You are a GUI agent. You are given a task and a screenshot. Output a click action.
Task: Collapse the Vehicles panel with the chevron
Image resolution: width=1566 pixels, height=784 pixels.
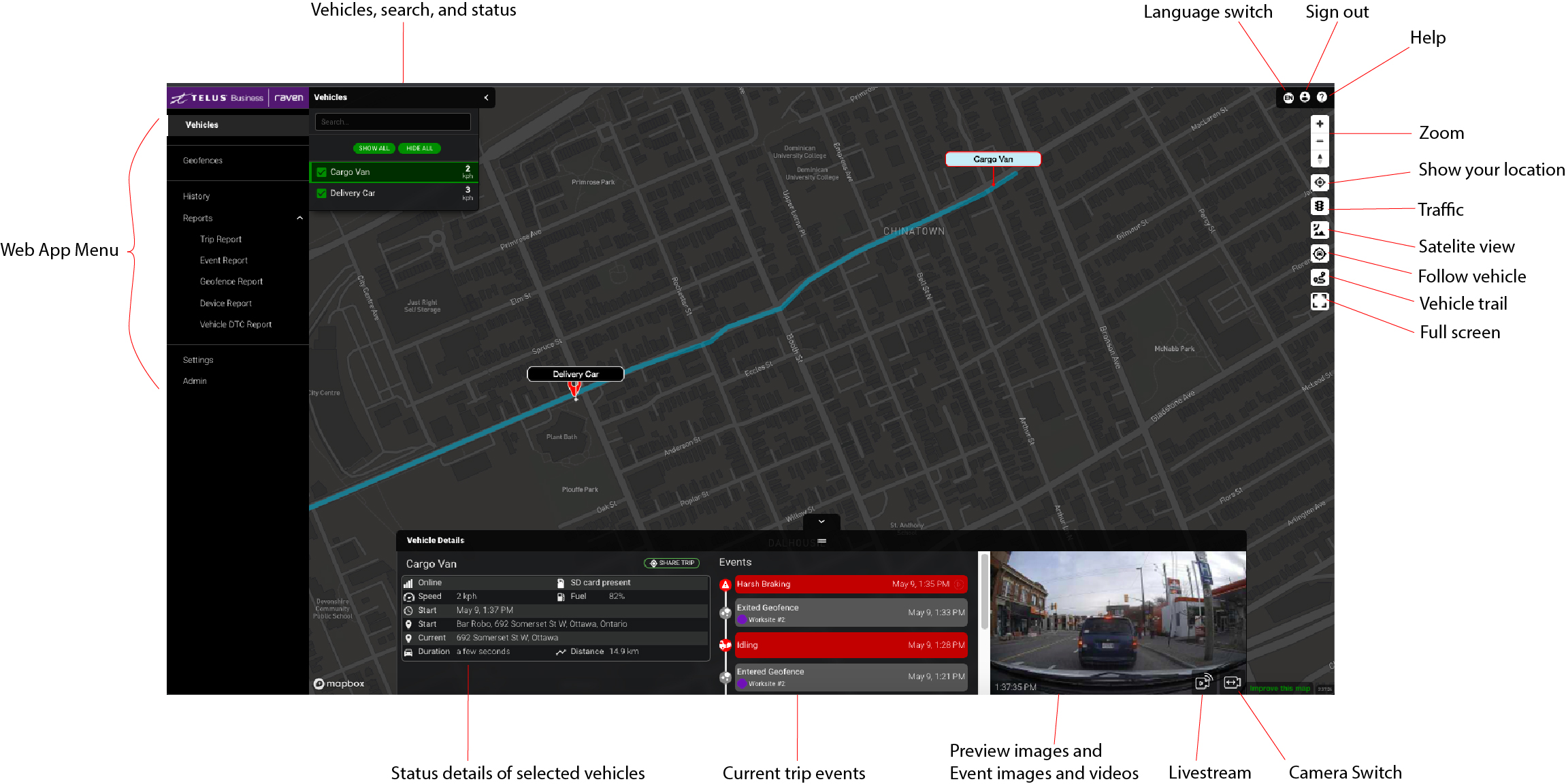486,97
